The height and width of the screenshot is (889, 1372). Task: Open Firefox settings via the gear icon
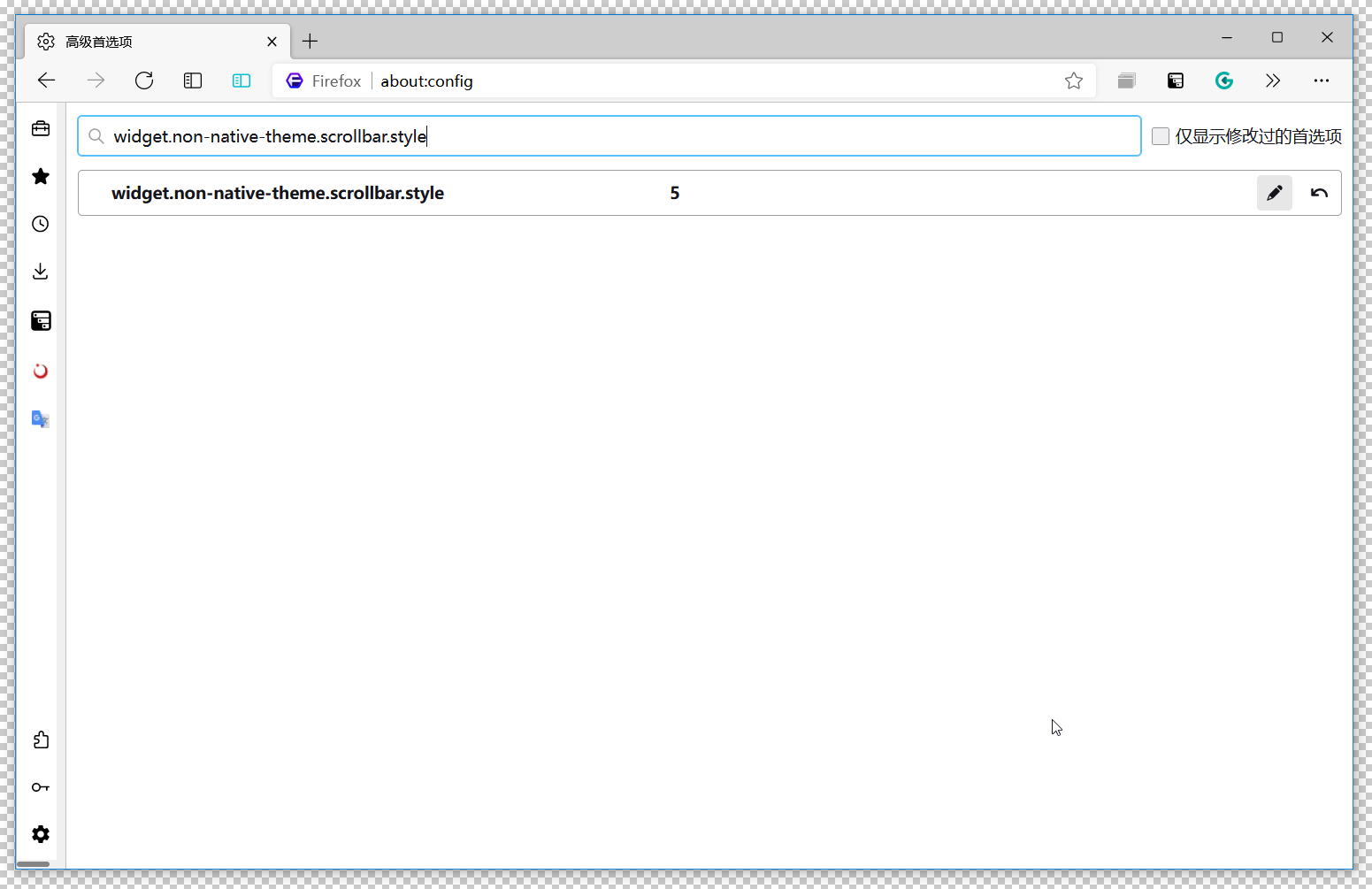click(x=40, y=834)
